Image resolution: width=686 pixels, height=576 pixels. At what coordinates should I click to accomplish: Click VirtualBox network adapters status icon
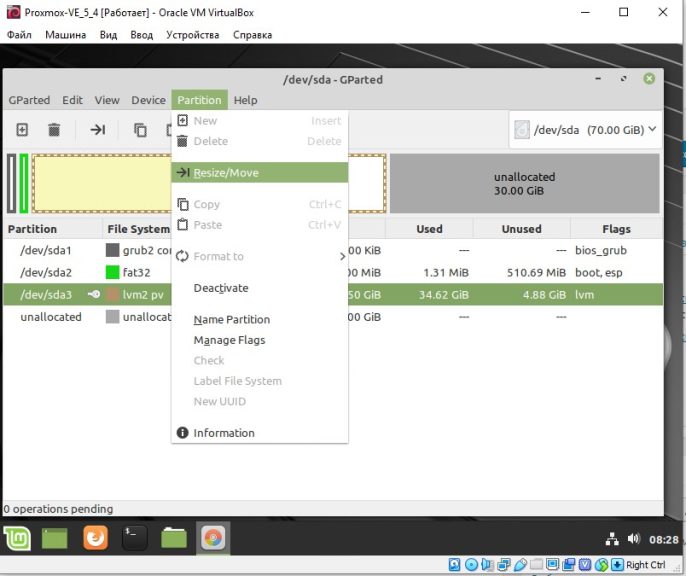[x=504, y=565]
